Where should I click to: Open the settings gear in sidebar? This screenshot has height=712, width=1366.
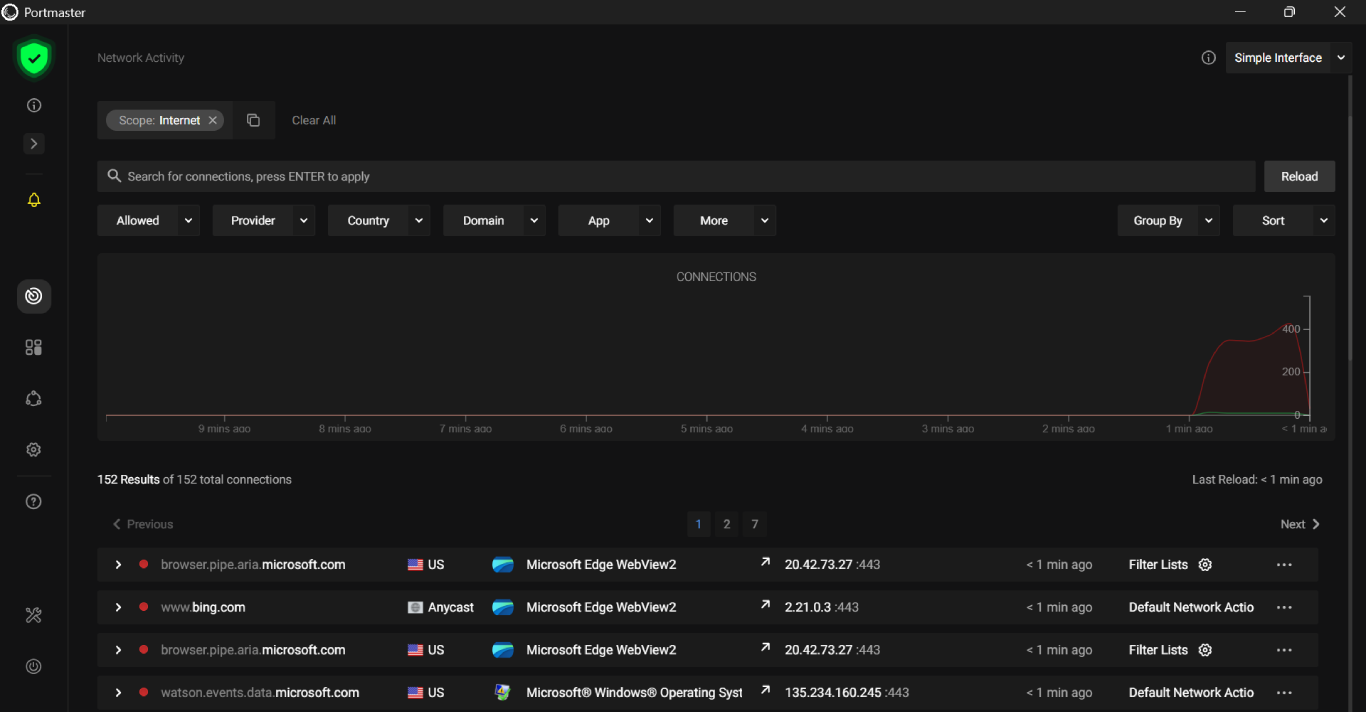click(34, 450)
